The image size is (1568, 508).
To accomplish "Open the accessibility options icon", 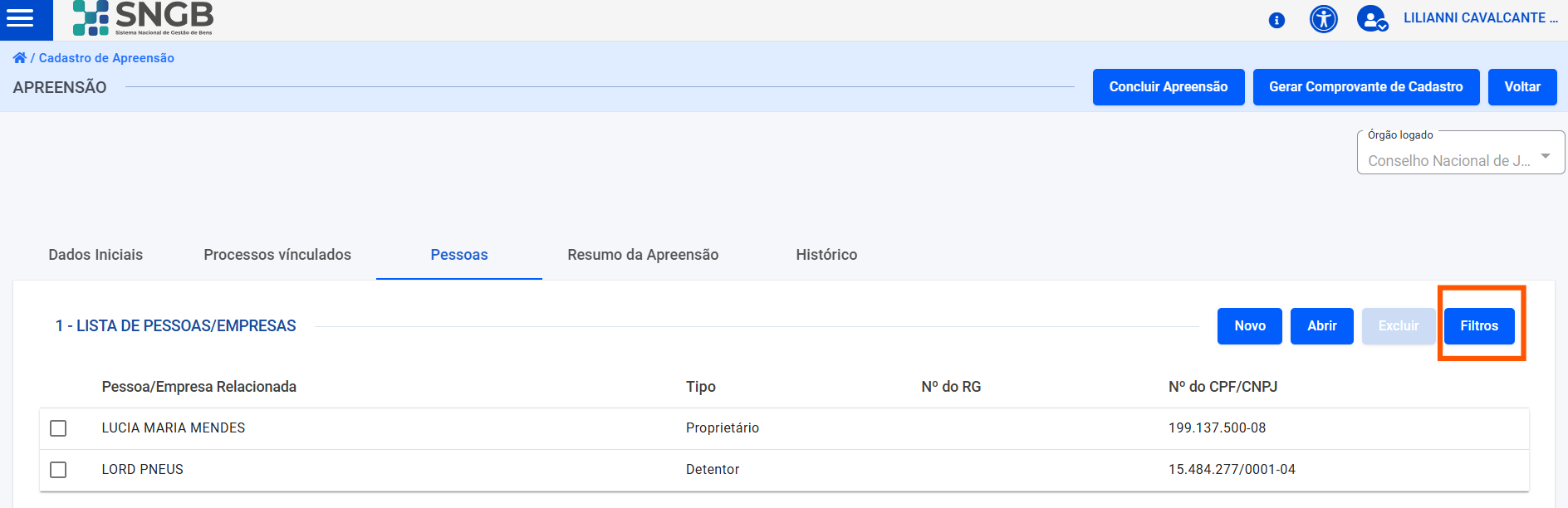I will click(1323, 19).
